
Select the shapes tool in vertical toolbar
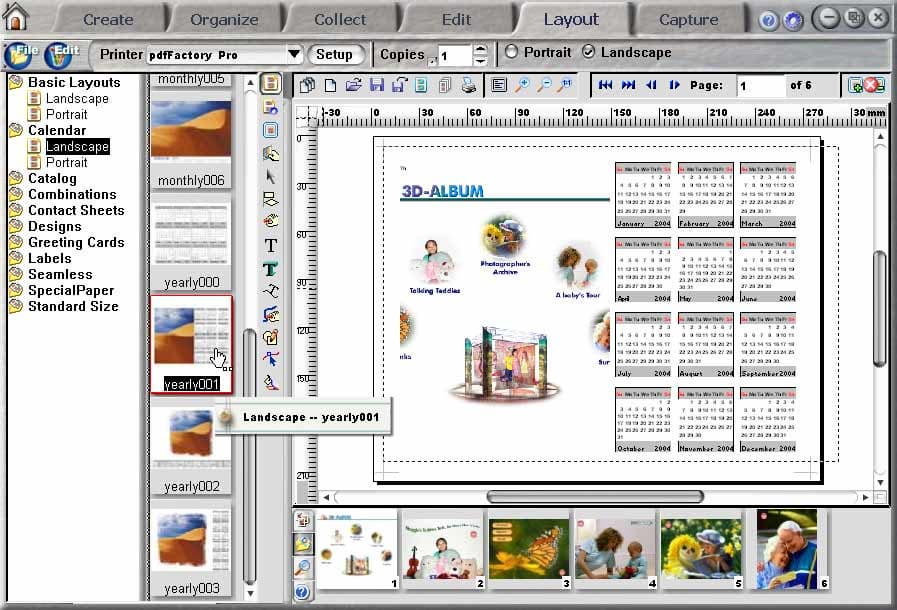click(271, 199)
